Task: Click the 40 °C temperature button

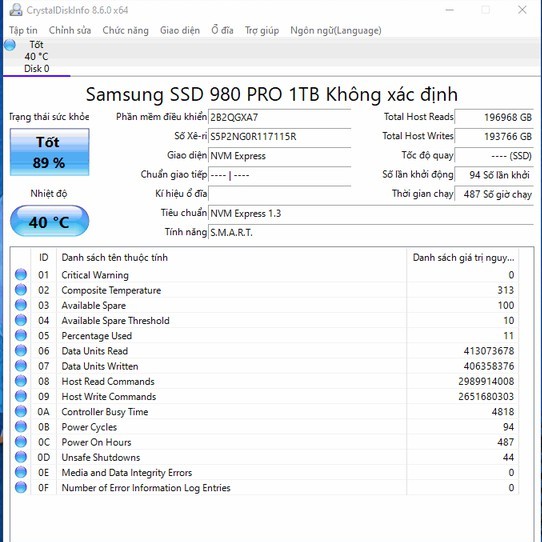Action: coord(49,221)
